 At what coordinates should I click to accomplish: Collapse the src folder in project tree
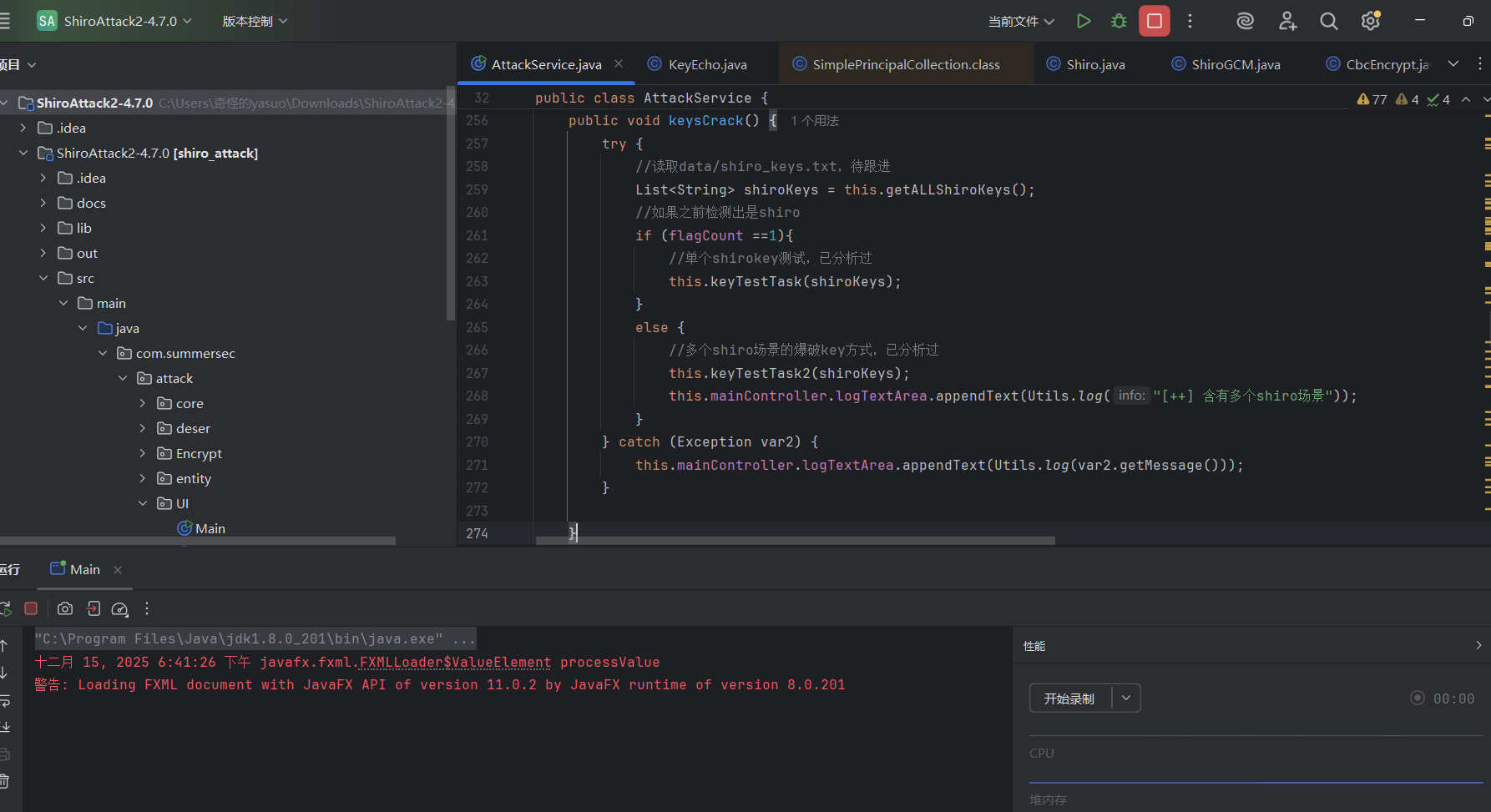[43, 278]
